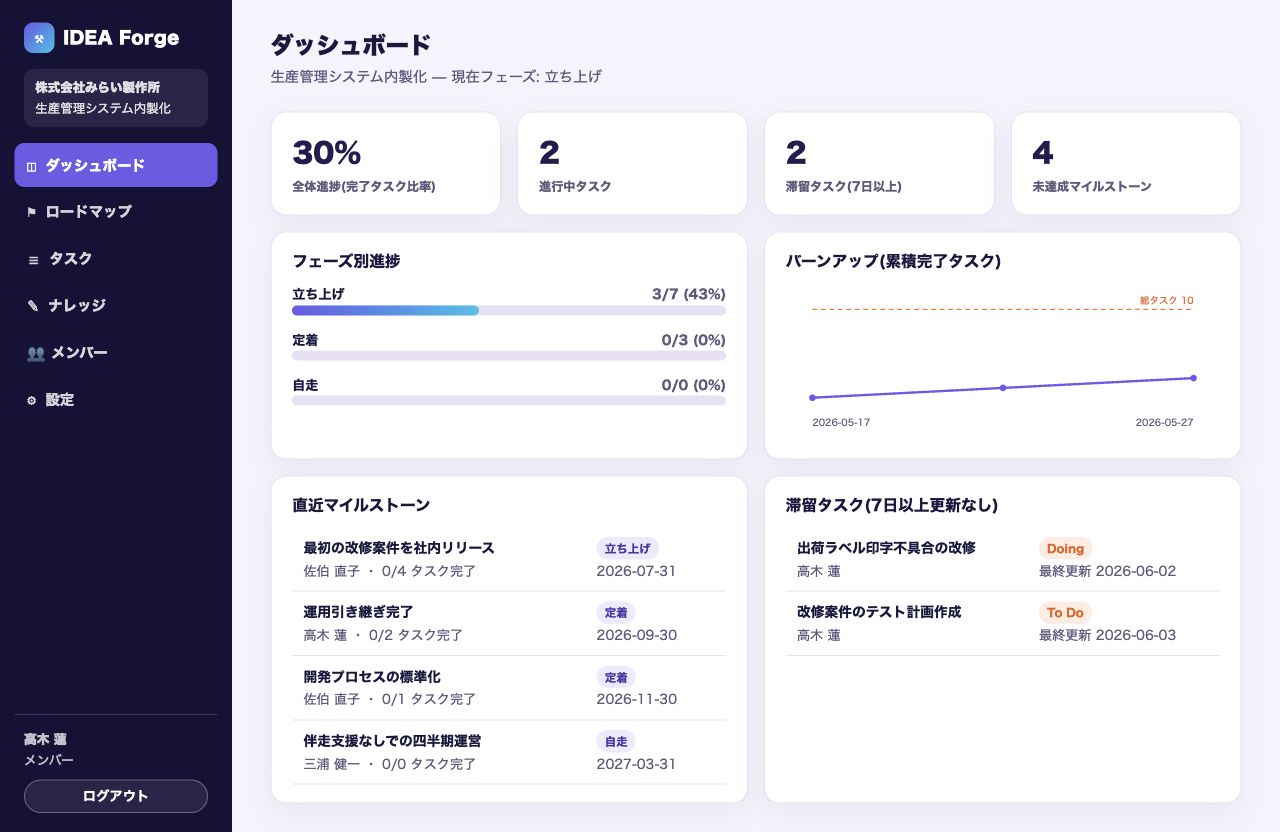Click the 定着 phase progress bar
This screenshot has width=1280, height=832.
pos(509,356)
